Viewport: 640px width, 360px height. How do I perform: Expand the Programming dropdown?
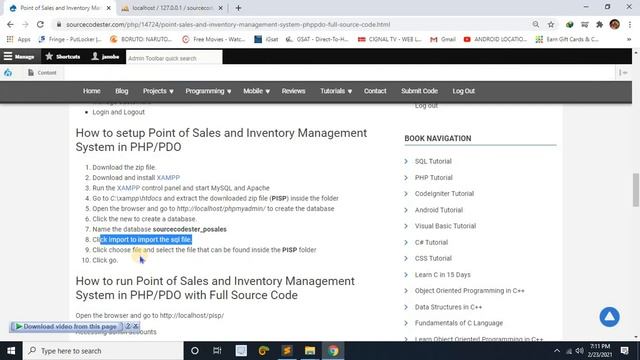[x=208, y=91]
